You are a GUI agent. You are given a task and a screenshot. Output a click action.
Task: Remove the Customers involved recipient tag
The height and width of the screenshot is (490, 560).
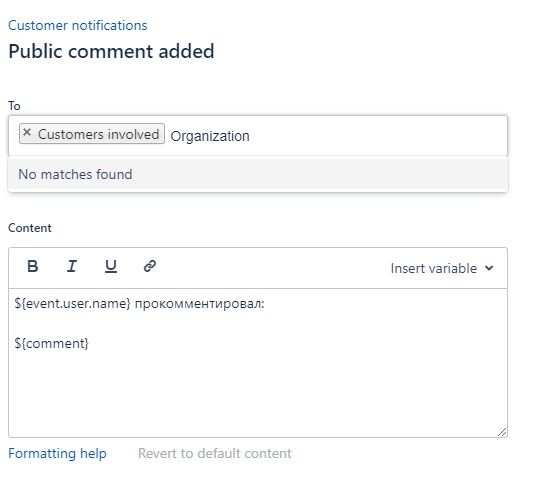[x=27, y=132]
